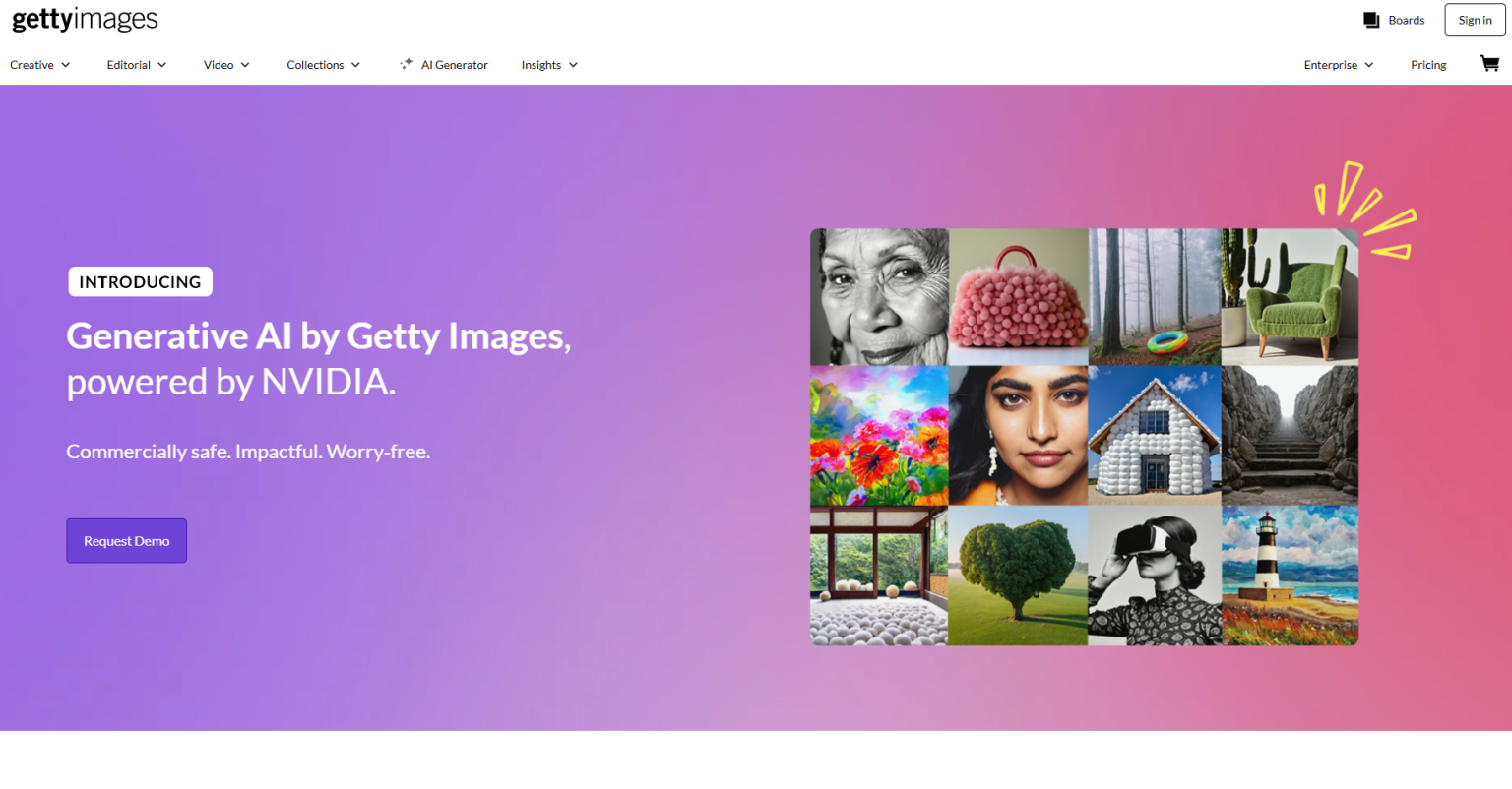Open the Enterprise dropdown

[1338, 65]
